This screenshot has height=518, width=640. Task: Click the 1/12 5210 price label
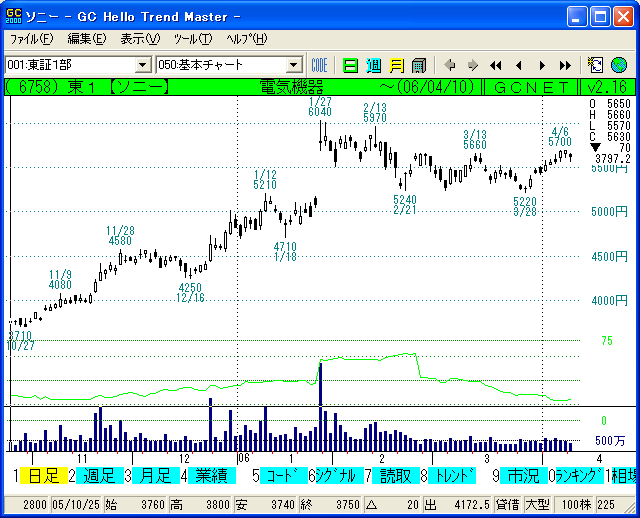(265, 180)
